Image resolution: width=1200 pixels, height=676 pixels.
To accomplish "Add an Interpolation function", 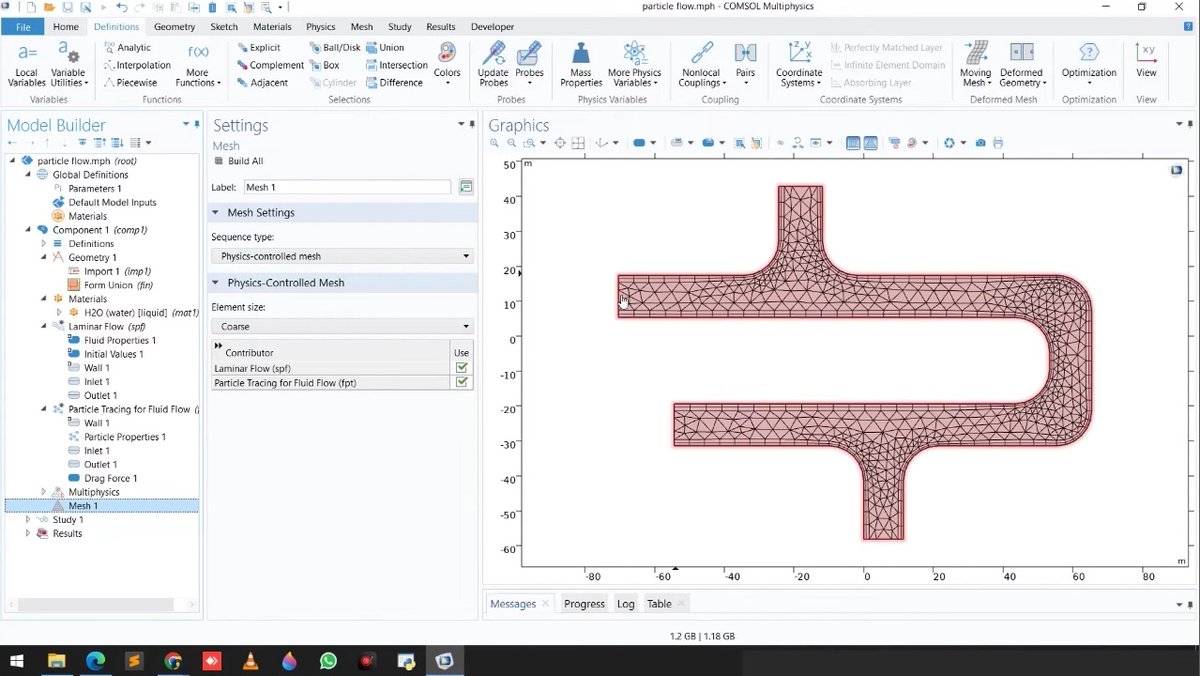I will [136, 65].
